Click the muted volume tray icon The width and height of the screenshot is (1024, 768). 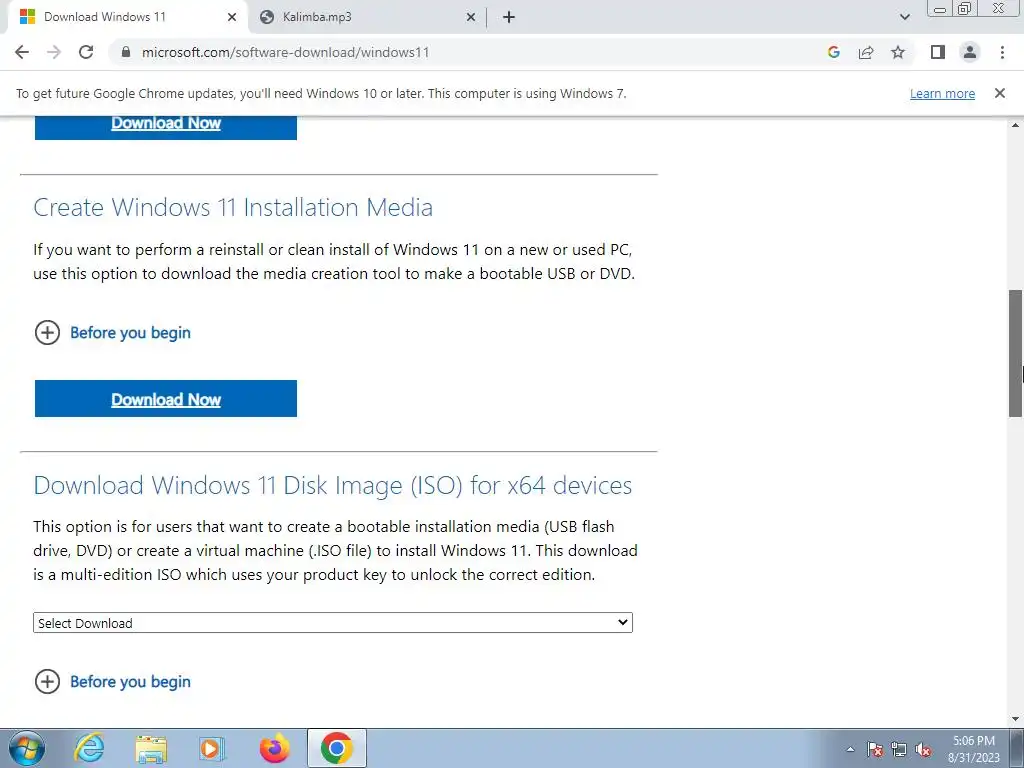tap(923, 750)
